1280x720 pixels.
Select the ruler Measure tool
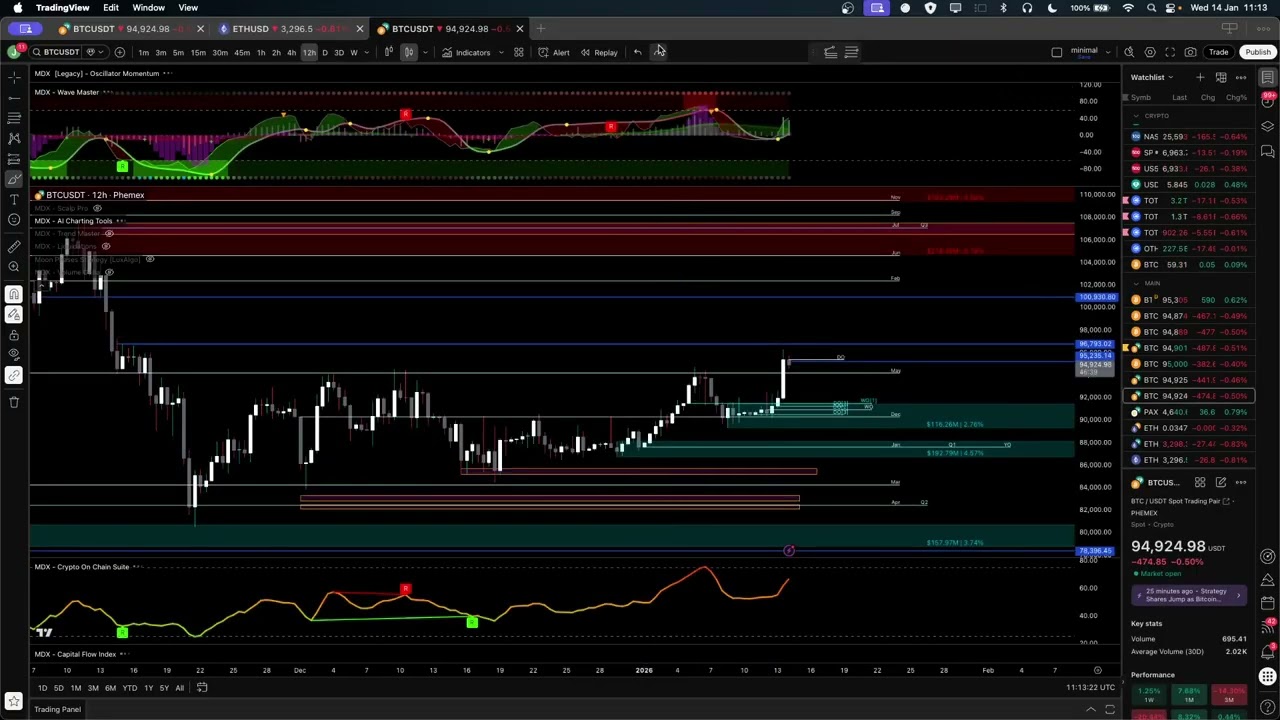click(x=14, y=246)
